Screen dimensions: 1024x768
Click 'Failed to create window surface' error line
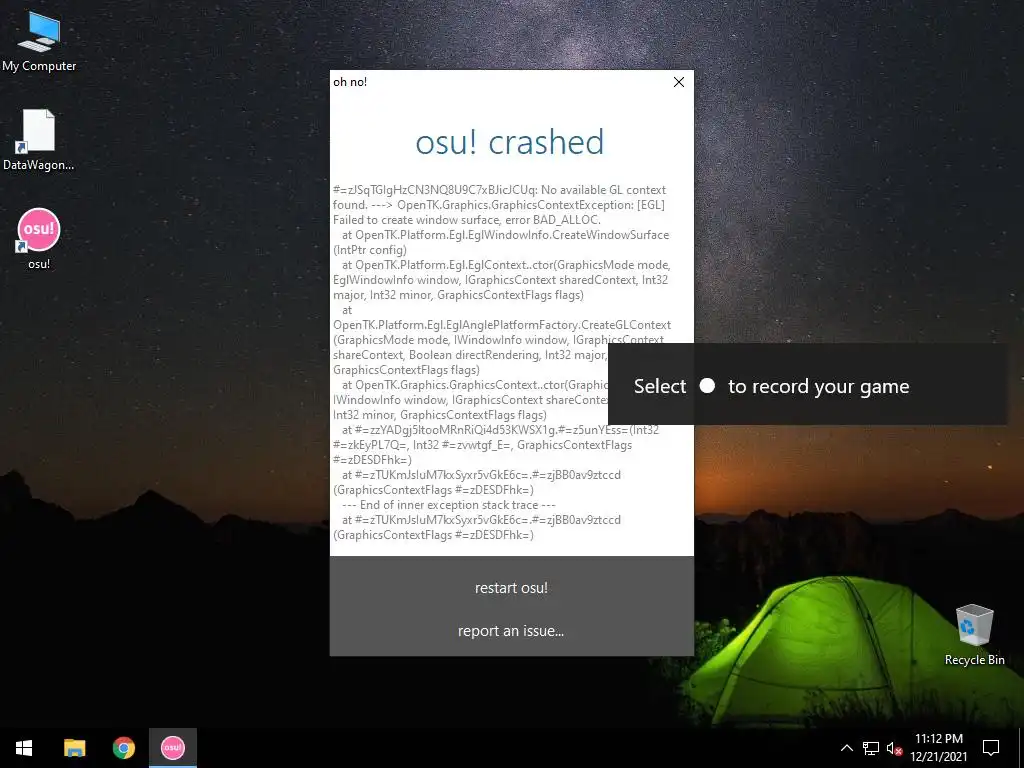tap(466, 219)
